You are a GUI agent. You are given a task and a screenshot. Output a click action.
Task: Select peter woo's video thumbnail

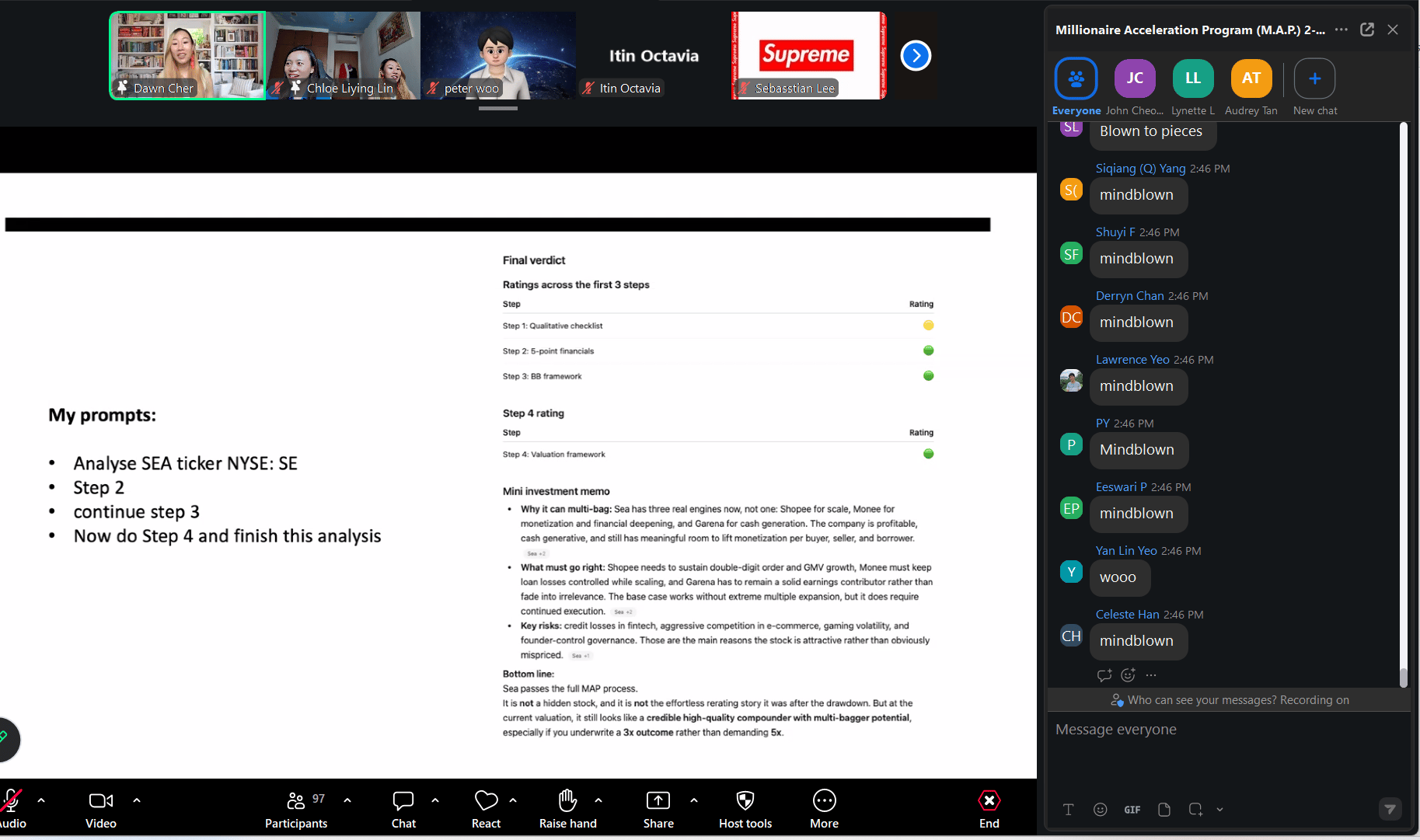click(498, 55)
